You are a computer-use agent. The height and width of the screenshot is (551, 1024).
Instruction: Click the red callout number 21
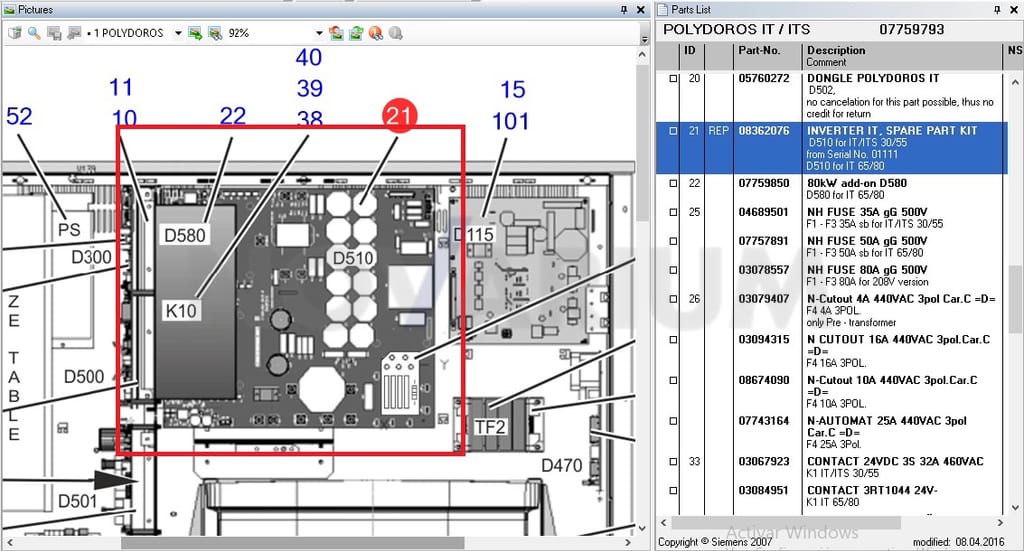click(x=399, y=116)
